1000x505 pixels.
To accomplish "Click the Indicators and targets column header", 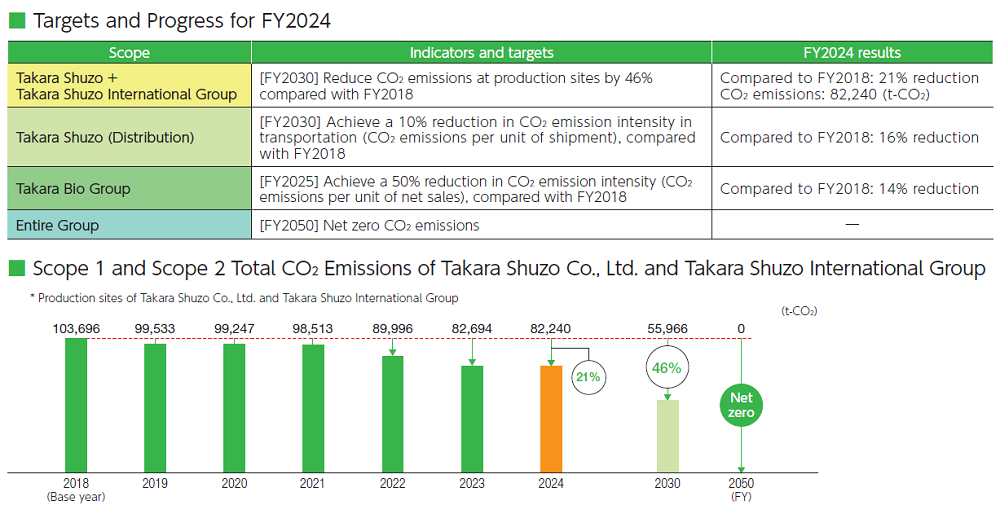I will click(481, 53).
